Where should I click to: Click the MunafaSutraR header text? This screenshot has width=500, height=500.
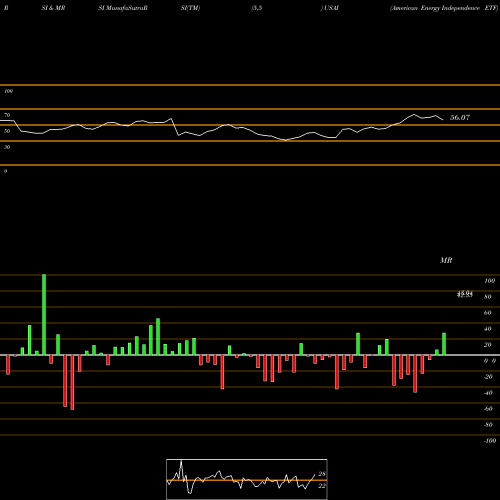click(126, 8)
